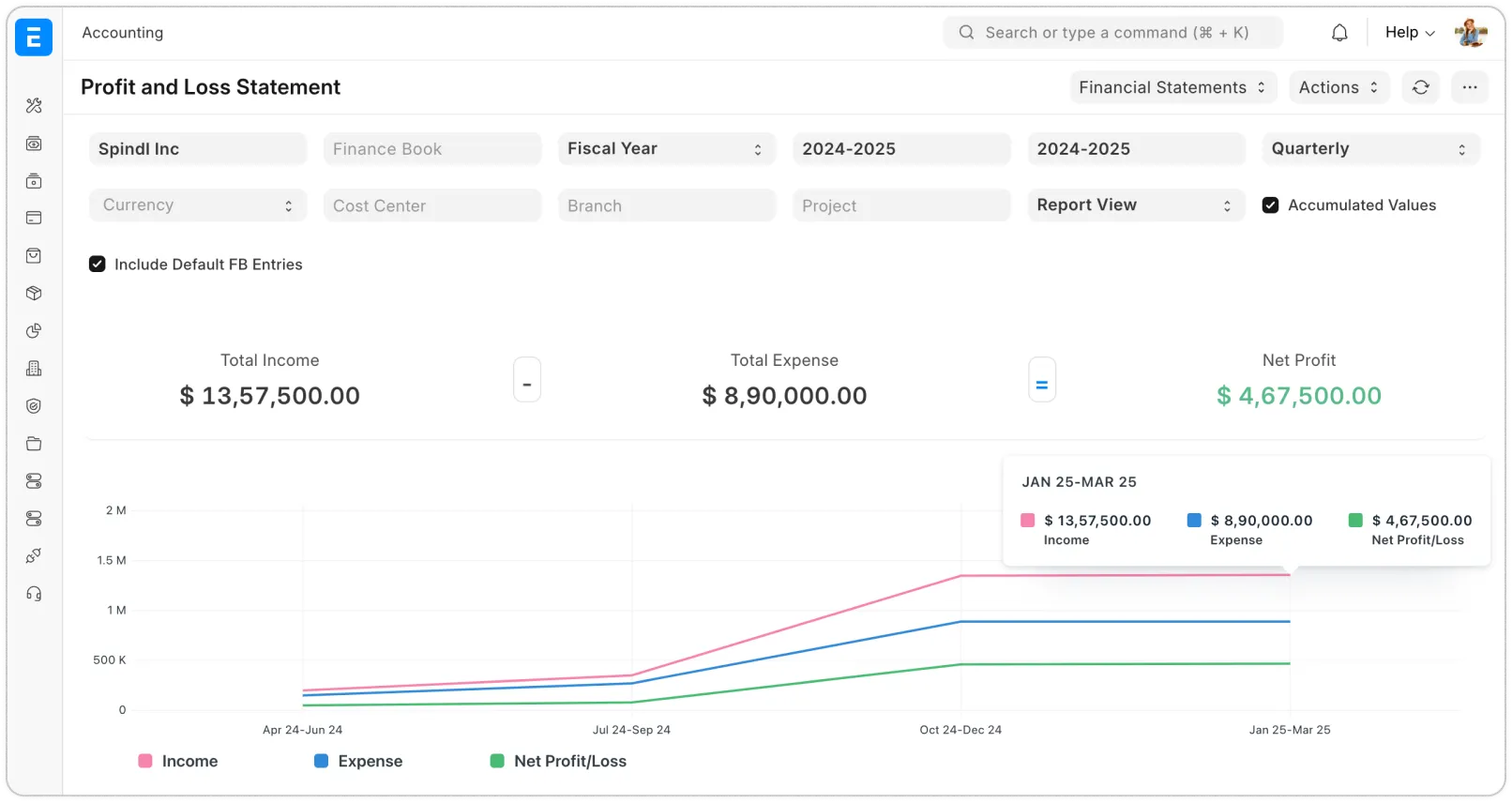Open the shopping bag sidebar icon
The width and height of the screenshot is (1512, 803).
tap(35, 256)
